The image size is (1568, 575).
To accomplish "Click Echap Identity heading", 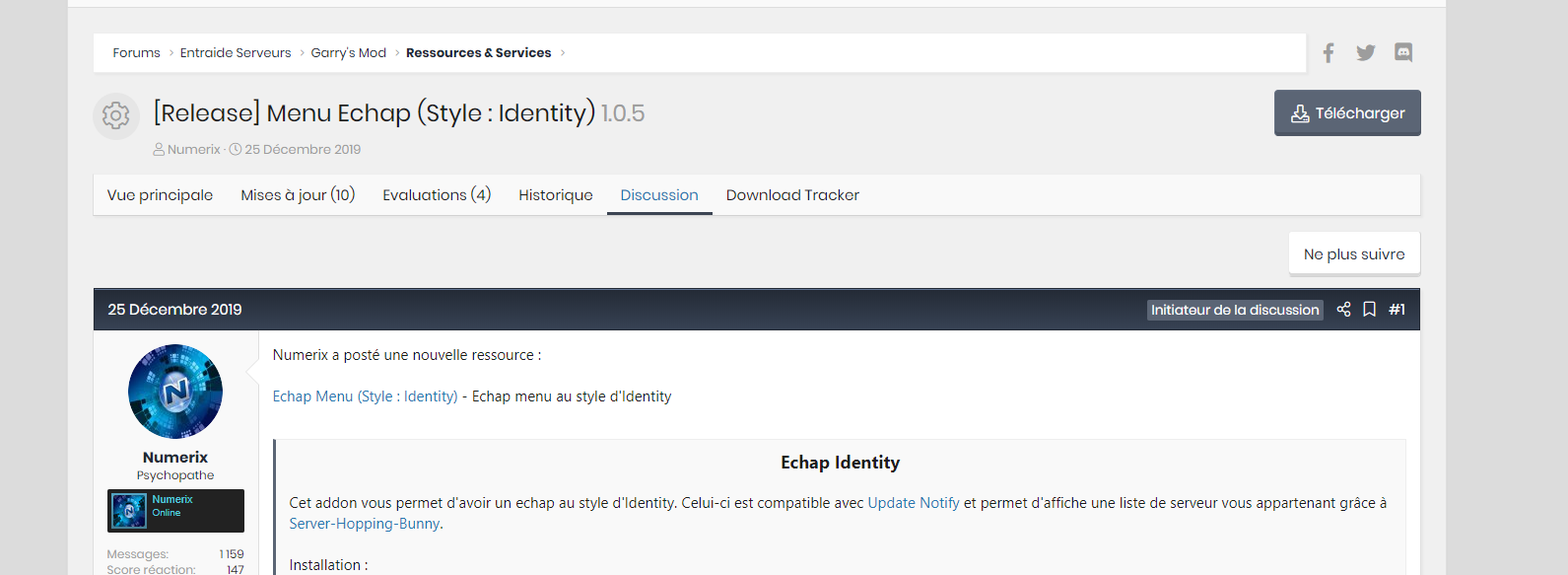I will pos(841,463).
